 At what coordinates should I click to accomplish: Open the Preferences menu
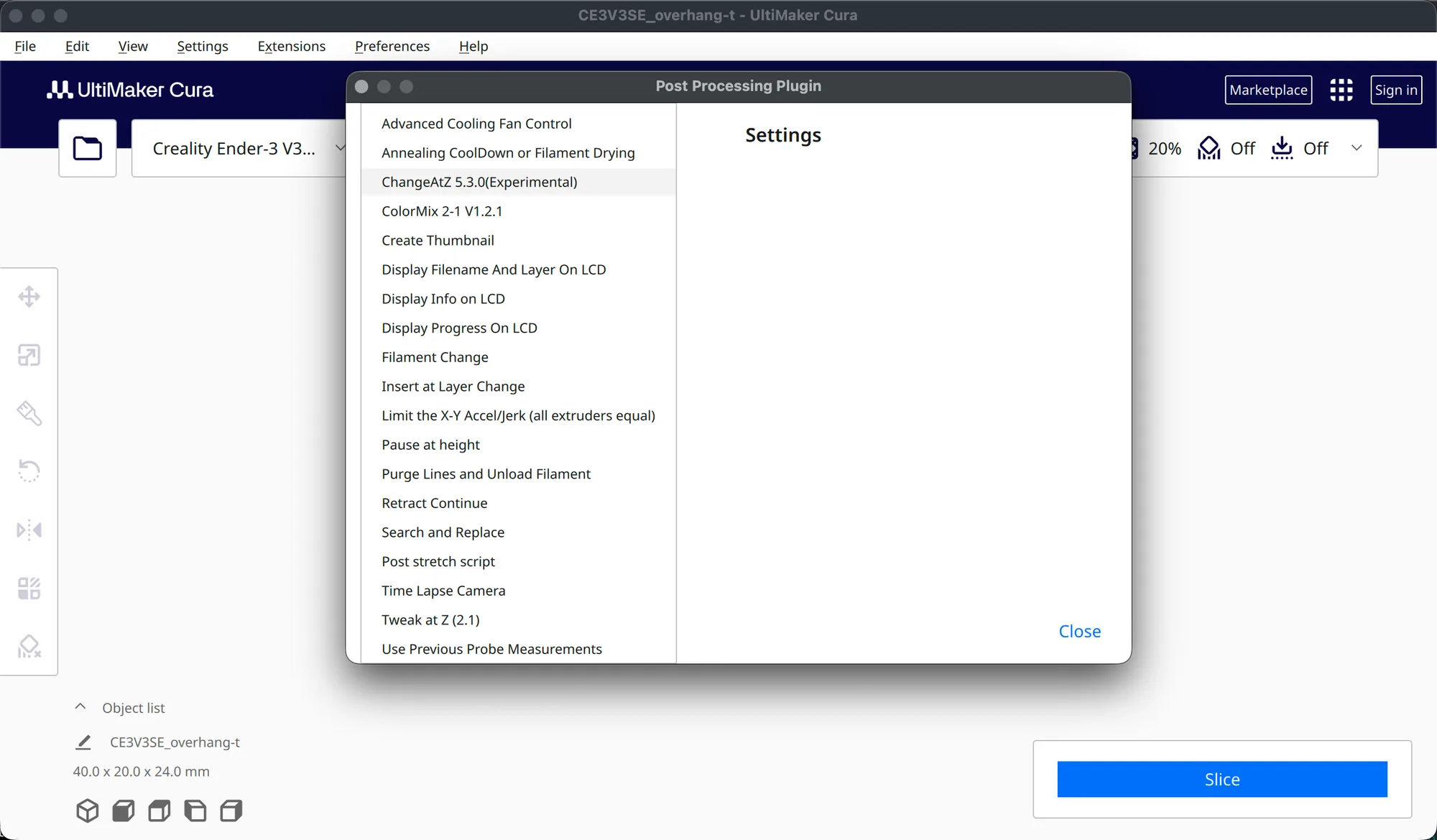click(x=392, y=46)
